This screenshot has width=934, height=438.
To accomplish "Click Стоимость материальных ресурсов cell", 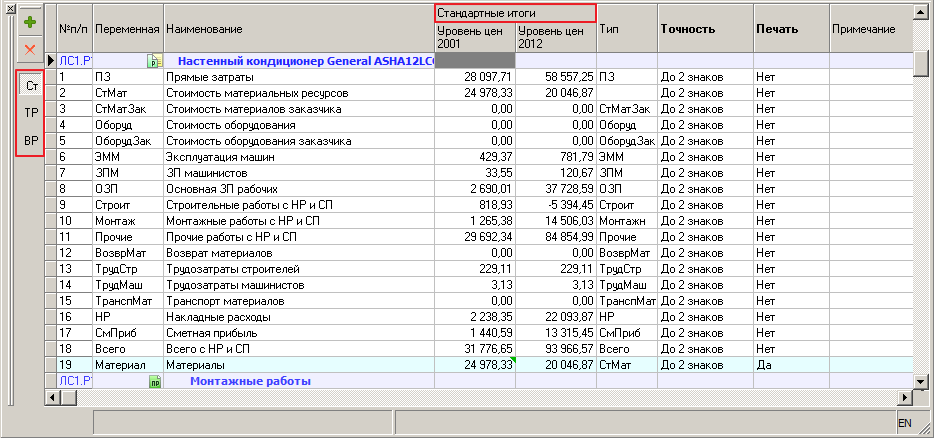I will pos(298,93).
